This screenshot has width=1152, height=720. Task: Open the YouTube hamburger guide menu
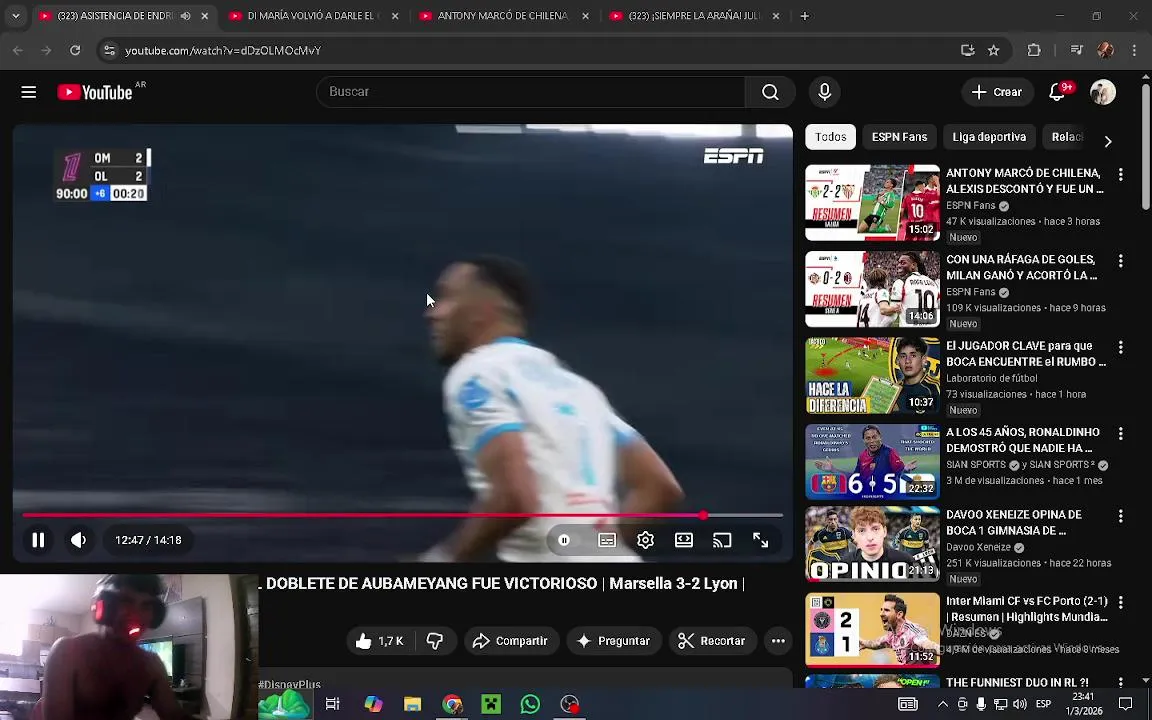(x=29, y=92)
